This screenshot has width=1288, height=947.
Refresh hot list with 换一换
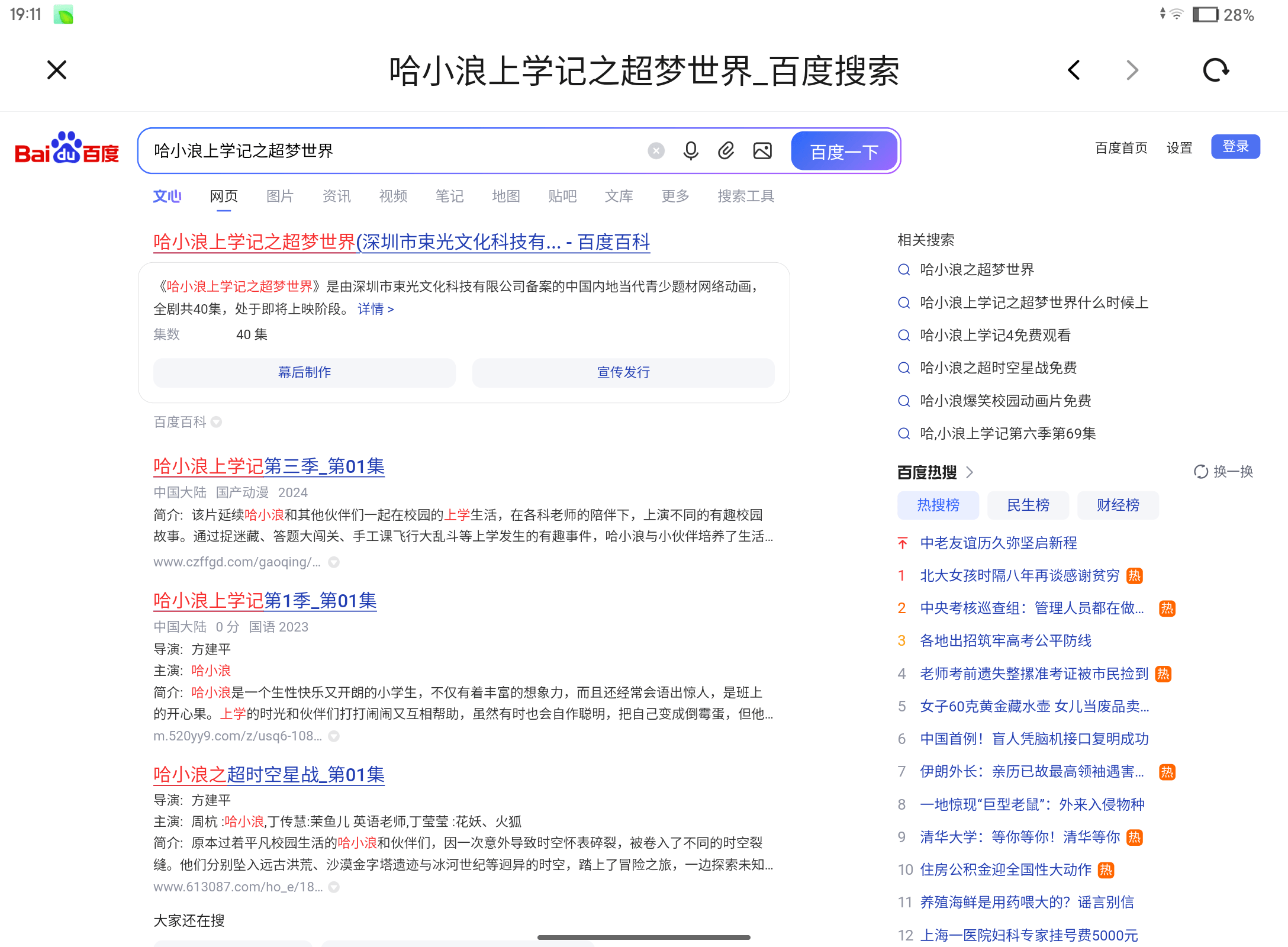(x=1223, y=472)
